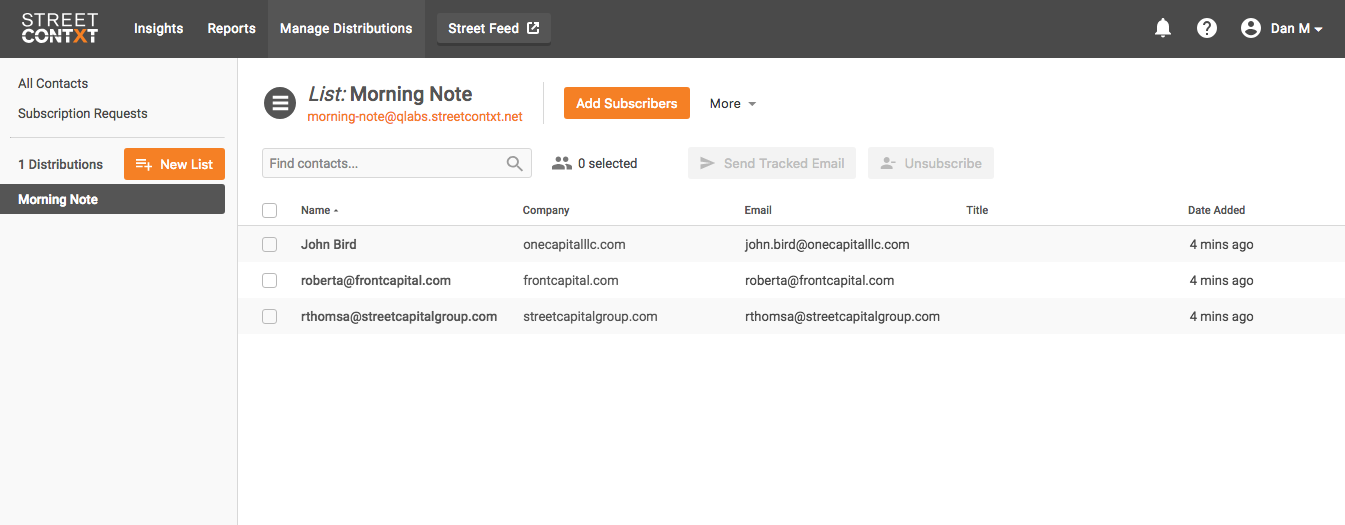
Task: Select the Morning Note list in sidebar
Action: pyautogui.click(x=112, y=199)
